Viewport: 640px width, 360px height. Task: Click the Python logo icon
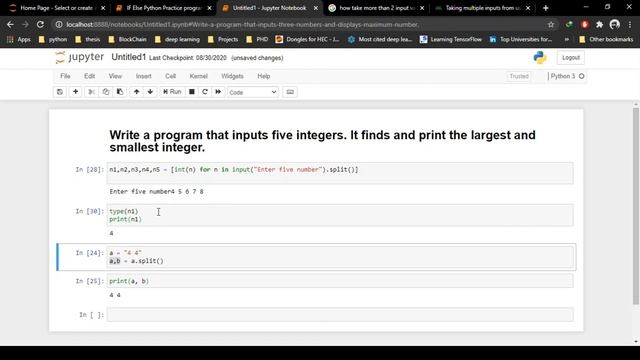[x=540, y=58]
